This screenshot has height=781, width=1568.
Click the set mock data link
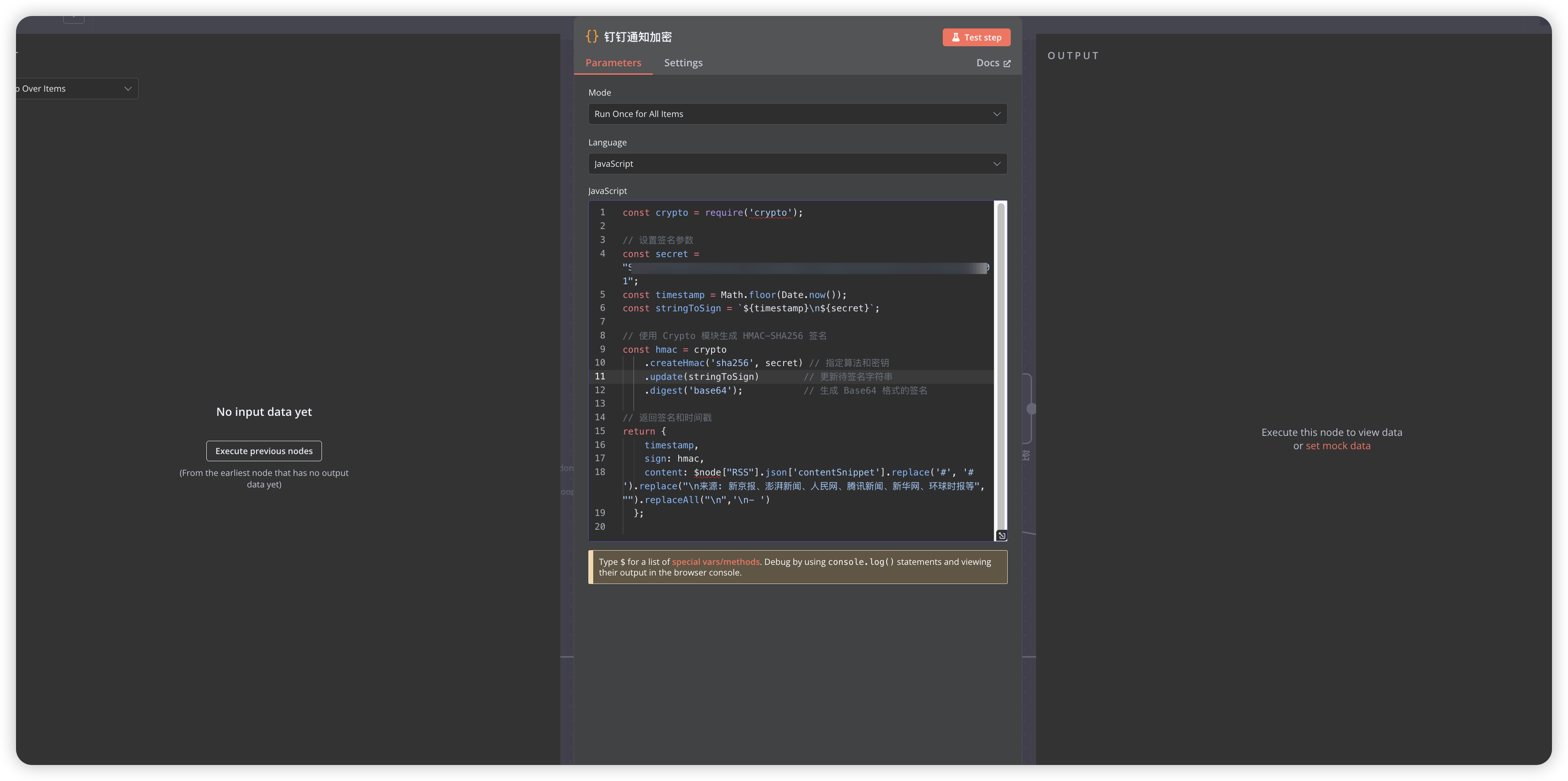(1338, 446)
